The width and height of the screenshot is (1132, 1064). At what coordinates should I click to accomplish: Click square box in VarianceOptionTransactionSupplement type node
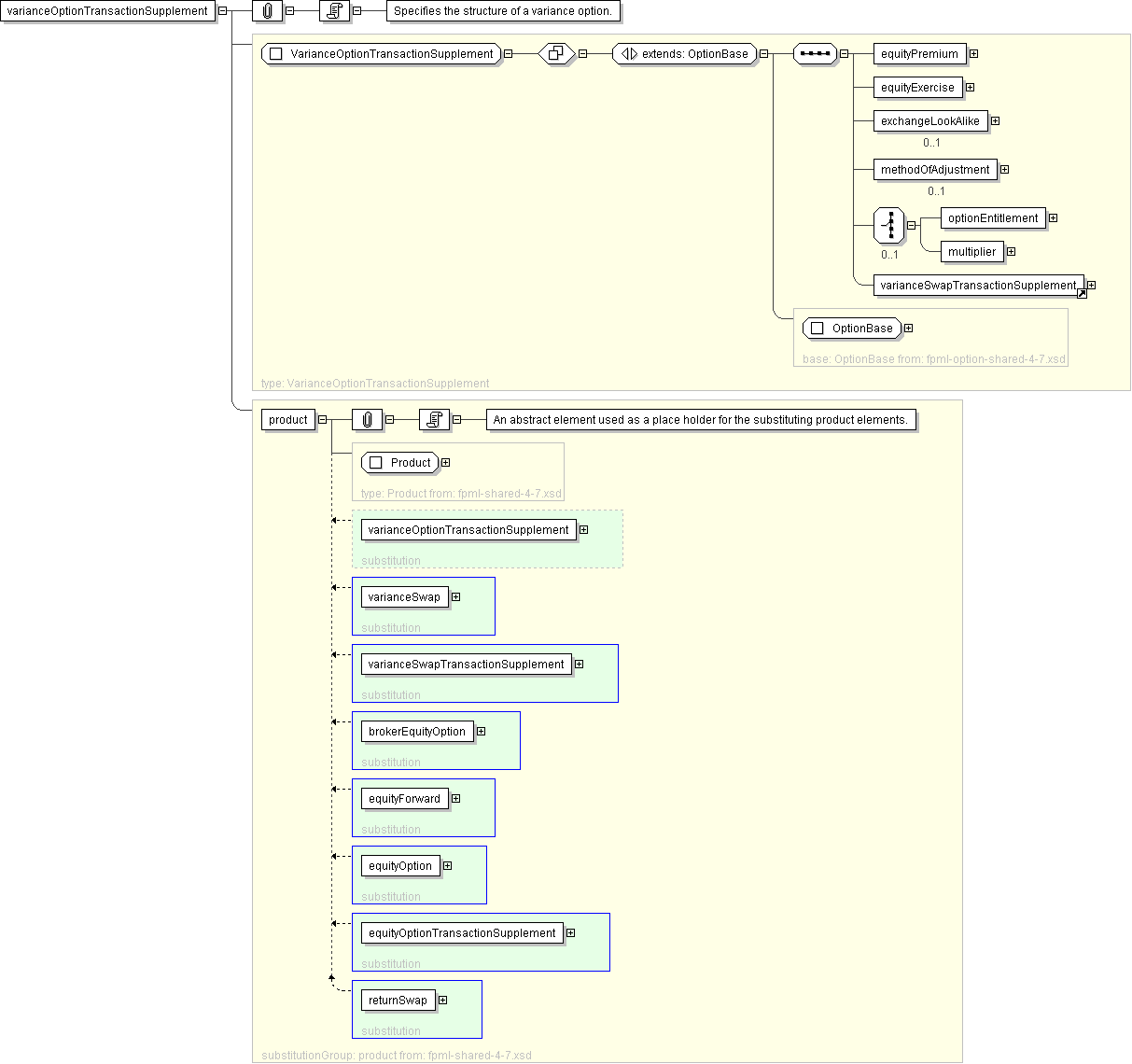[x=275, y=54]
